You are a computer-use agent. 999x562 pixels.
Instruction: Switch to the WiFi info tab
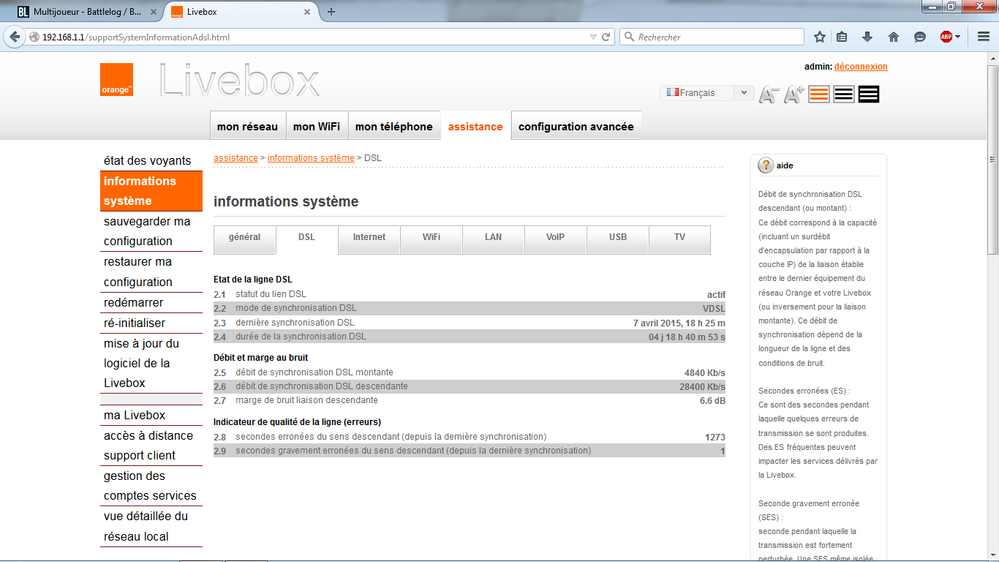(x=431, y=238)
